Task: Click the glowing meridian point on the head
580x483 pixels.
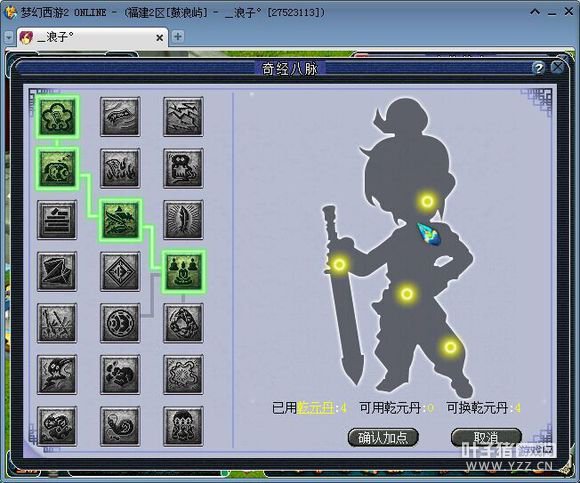Action: 428,202
